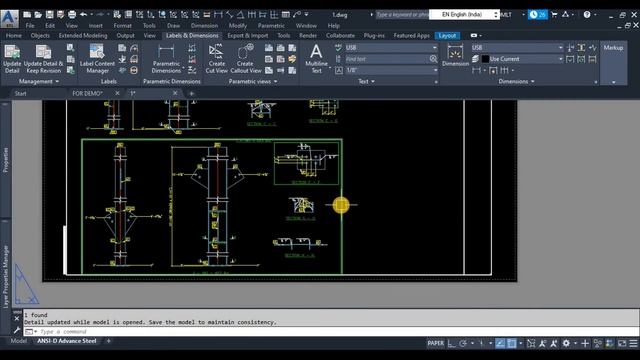This screenshot has height=360, width=640.
Task: Click the Help question mark icon
Action: click(x=587, y=15)
